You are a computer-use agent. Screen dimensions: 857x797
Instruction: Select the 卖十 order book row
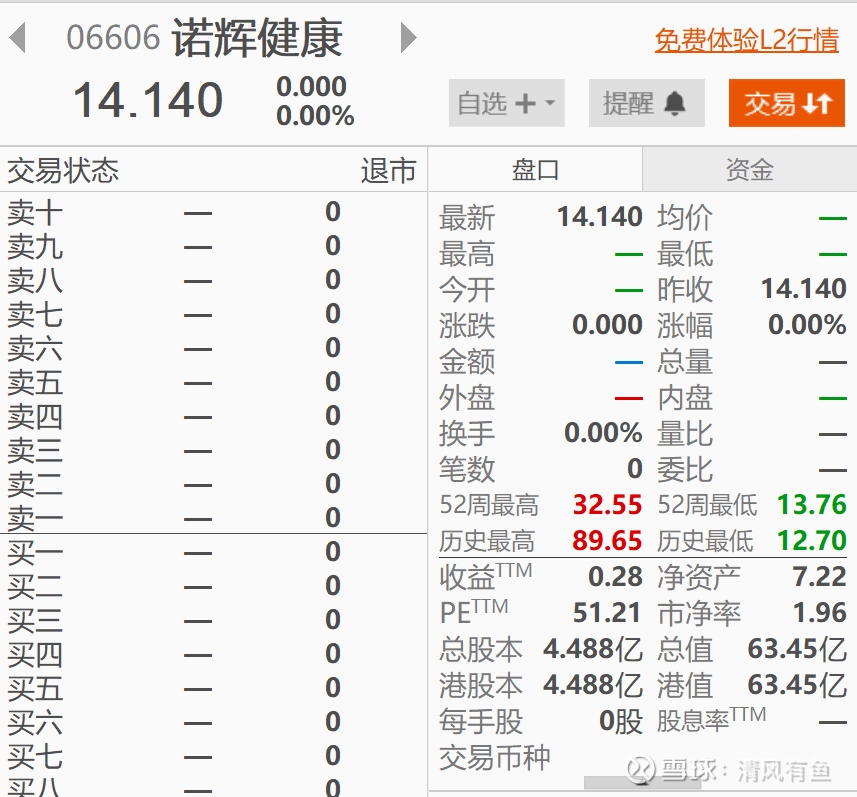(213, 212)
